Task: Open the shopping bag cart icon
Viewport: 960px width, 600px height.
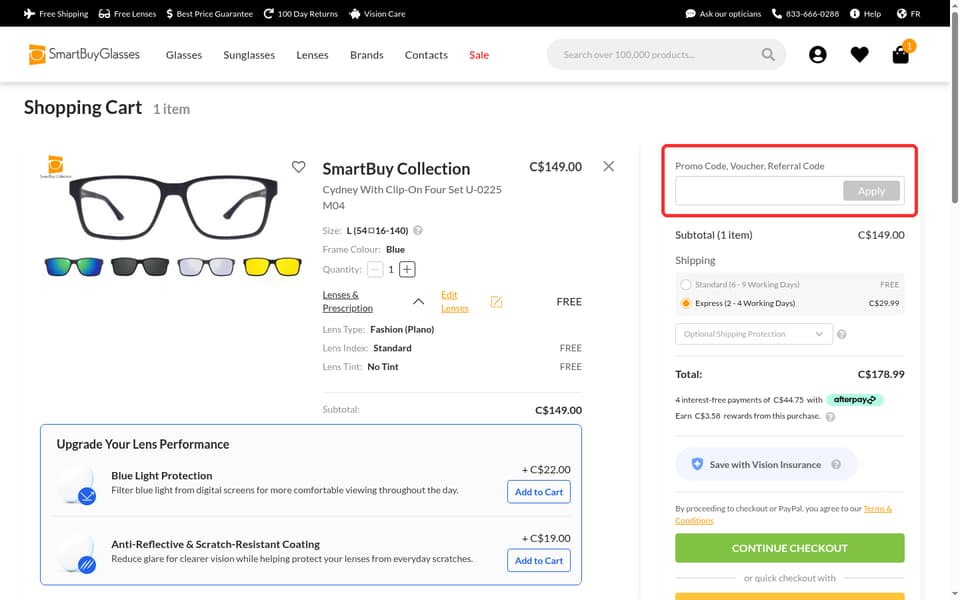Action: click(900, 54)
